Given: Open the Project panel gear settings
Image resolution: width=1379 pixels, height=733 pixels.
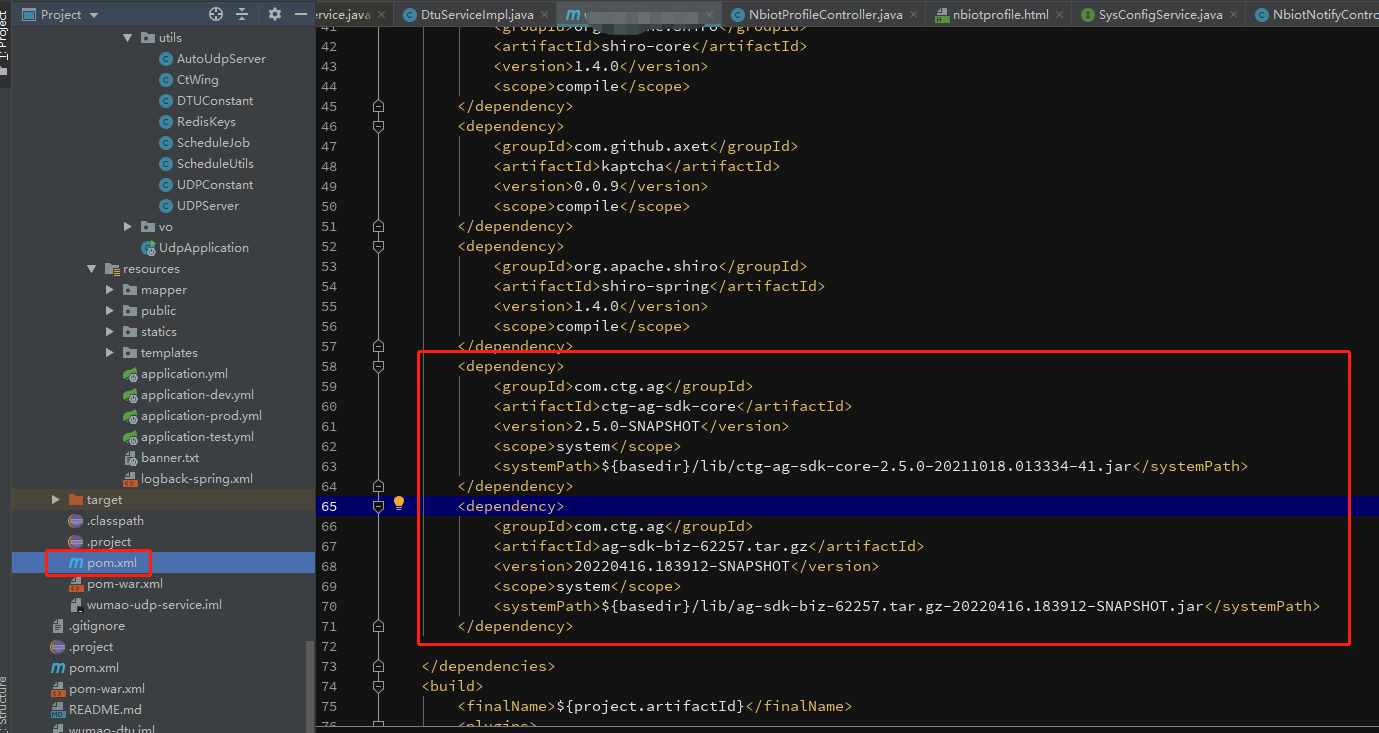Looking at the screenshot, I should tap(275, 15).
